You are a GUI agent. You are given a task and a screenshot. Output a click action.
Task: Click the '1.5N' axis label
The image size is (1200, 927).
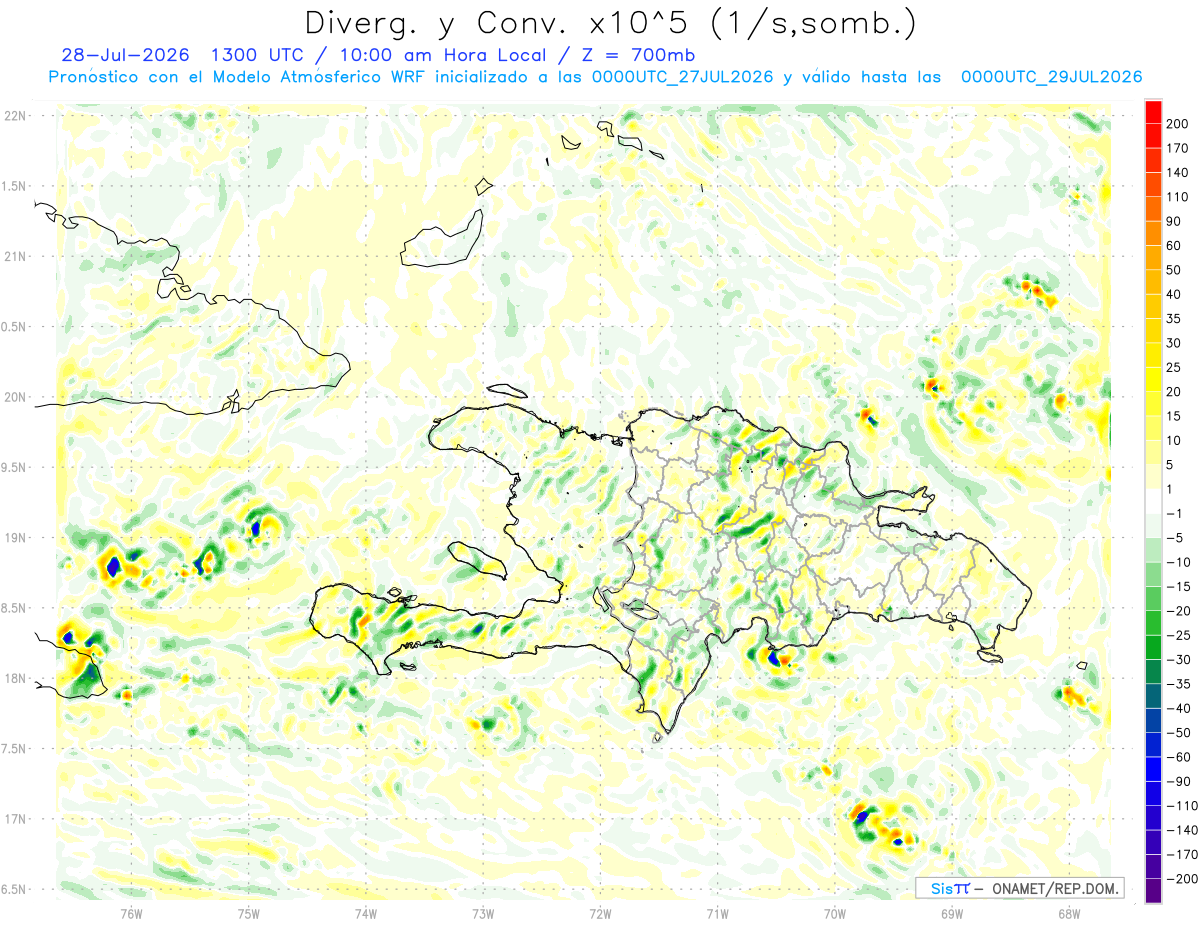(14, 186)
